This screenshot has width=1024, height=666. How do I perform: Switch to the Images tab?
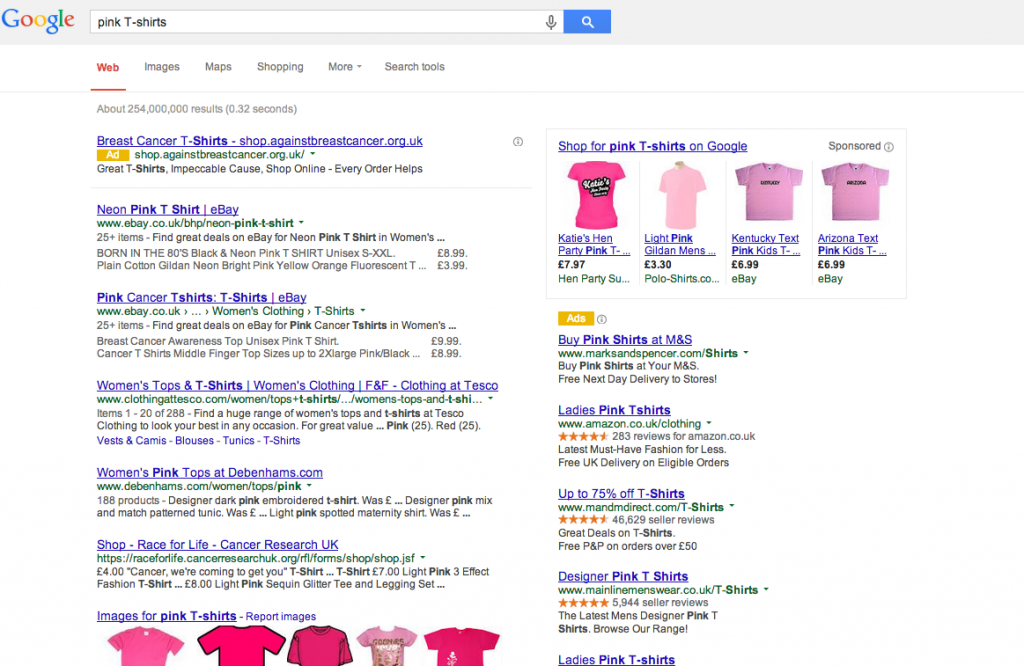tap(162, 67)
